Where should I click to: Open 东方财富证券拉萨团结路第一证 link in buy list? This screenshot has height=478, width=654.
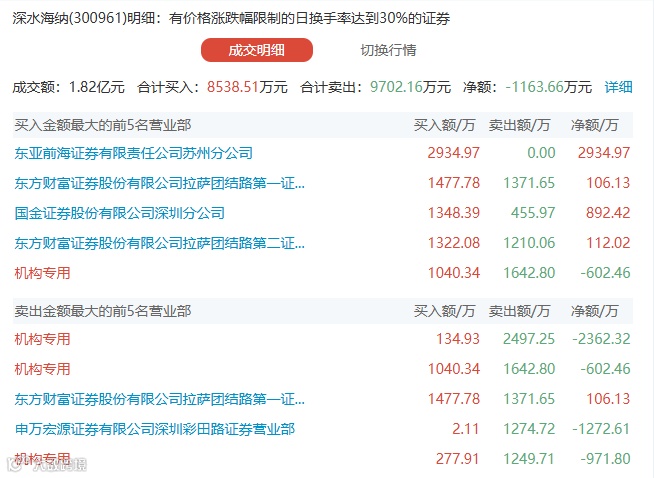(159, 183)
